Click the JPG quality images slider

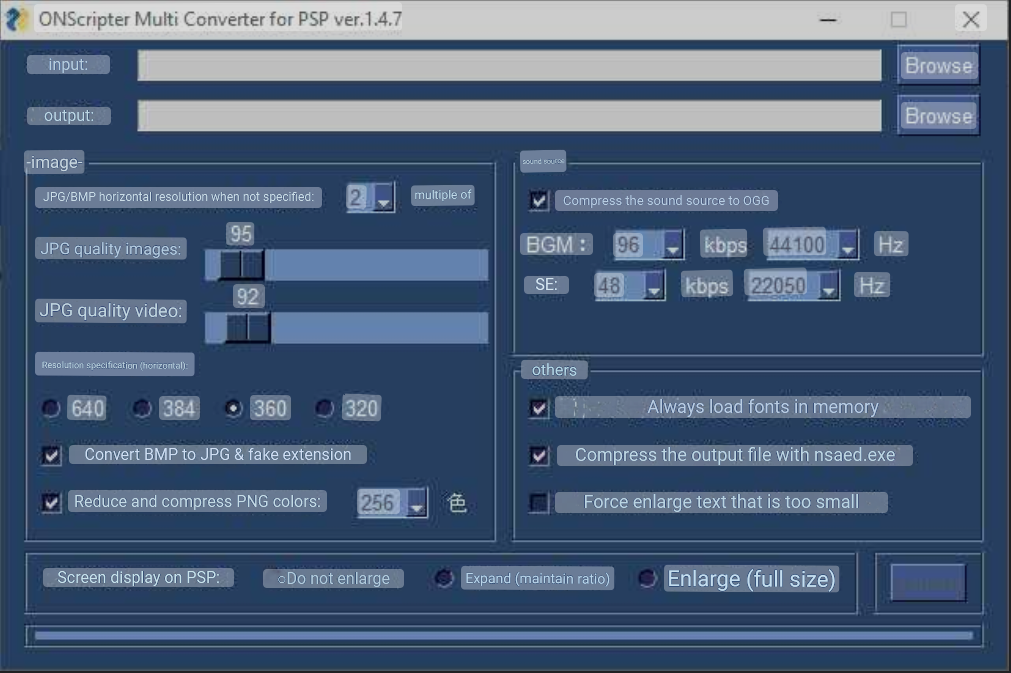(x=346, y=265)
